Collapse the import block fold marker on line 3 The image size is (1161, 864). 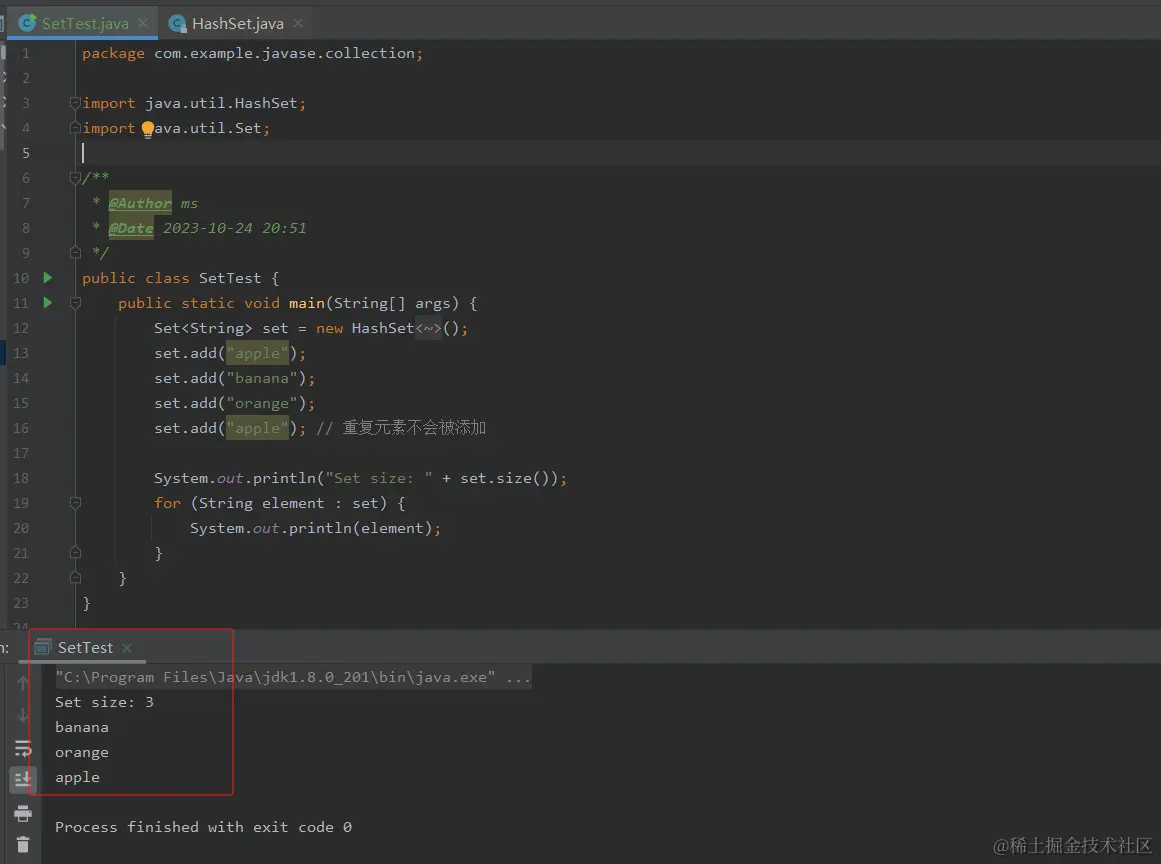pos(75,103)
